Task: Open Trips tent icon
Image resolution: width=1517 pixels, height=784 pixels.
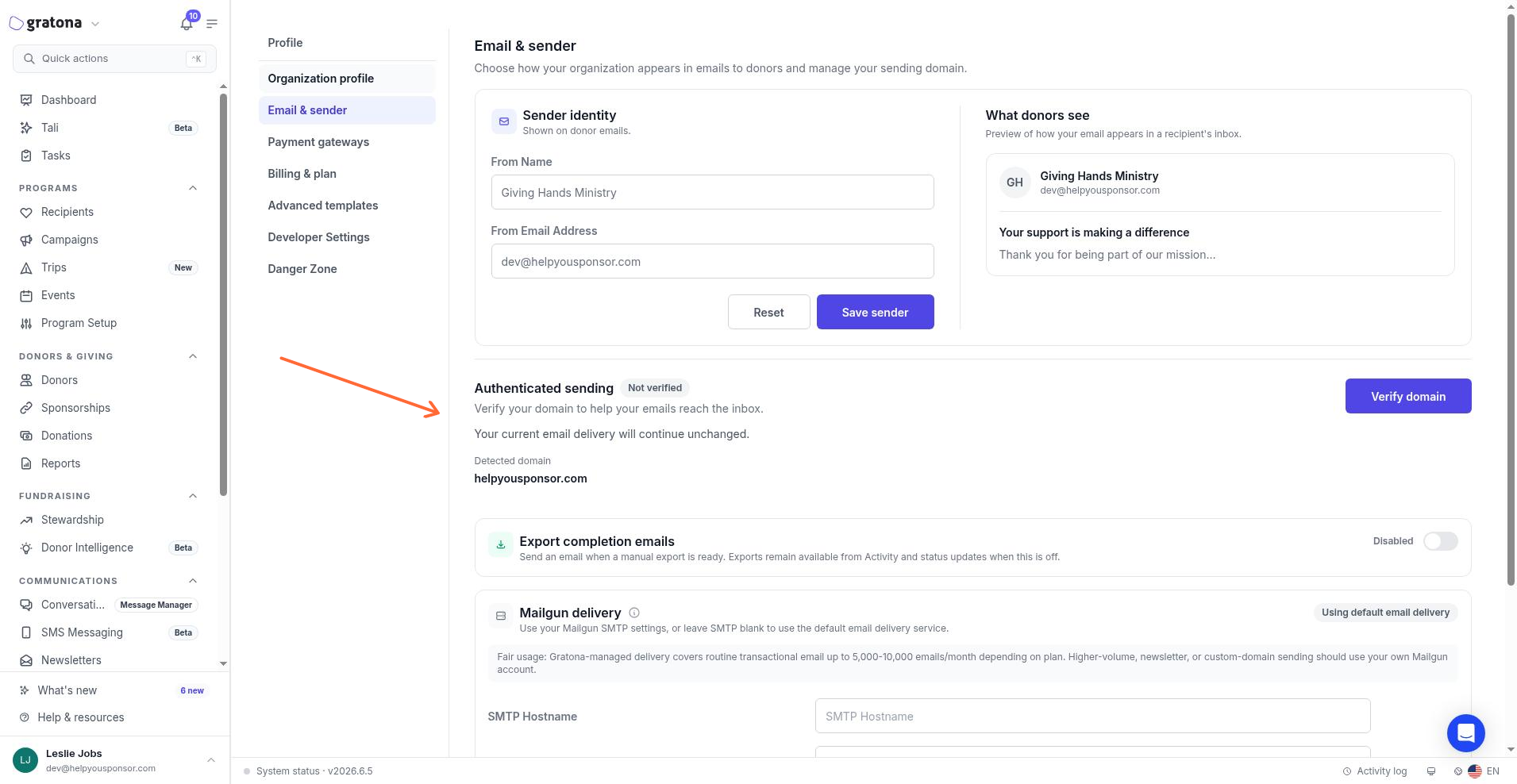Action: pos(26,267)
